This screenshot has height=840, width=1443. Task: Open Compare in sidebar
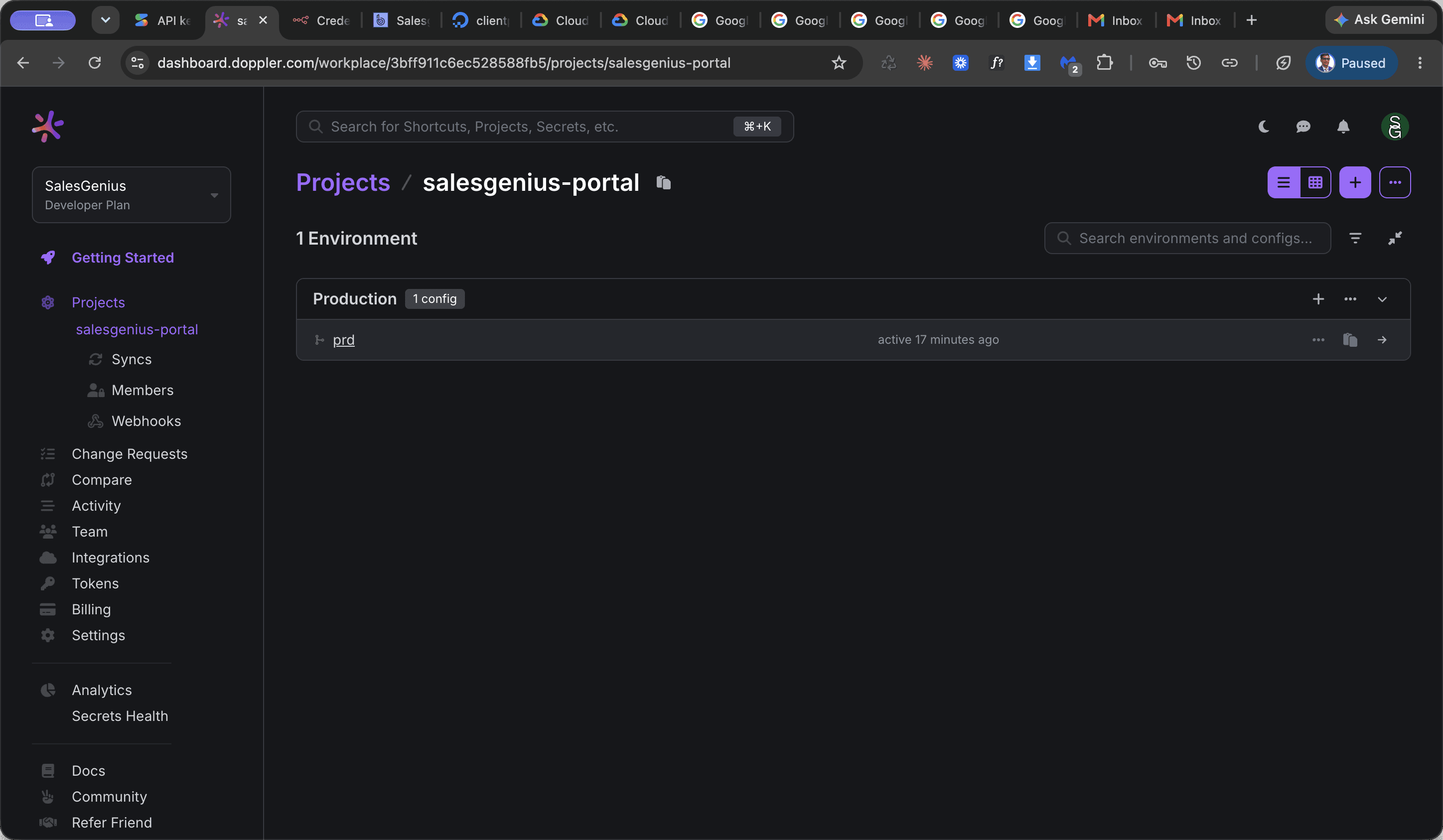tap(101, 480)
